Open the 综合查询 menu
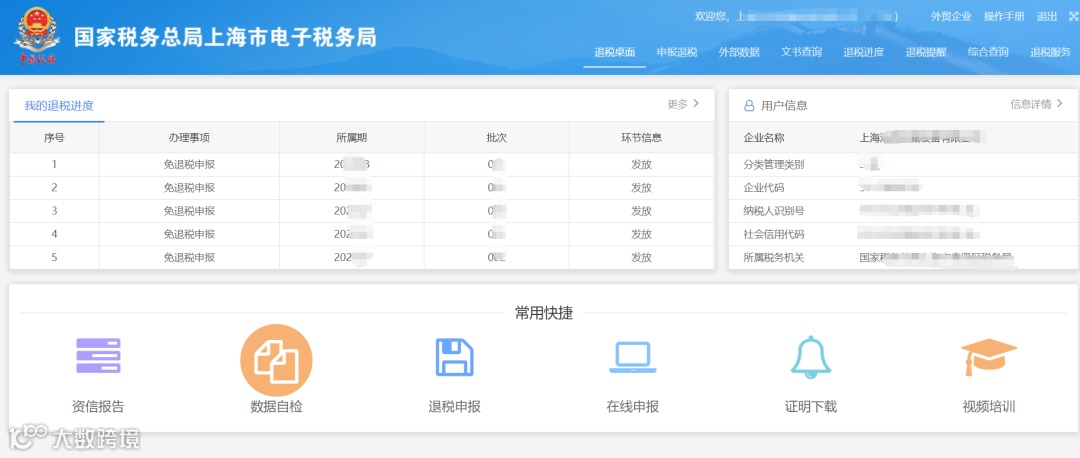1080x458 pixels. (x=988, y=52)
